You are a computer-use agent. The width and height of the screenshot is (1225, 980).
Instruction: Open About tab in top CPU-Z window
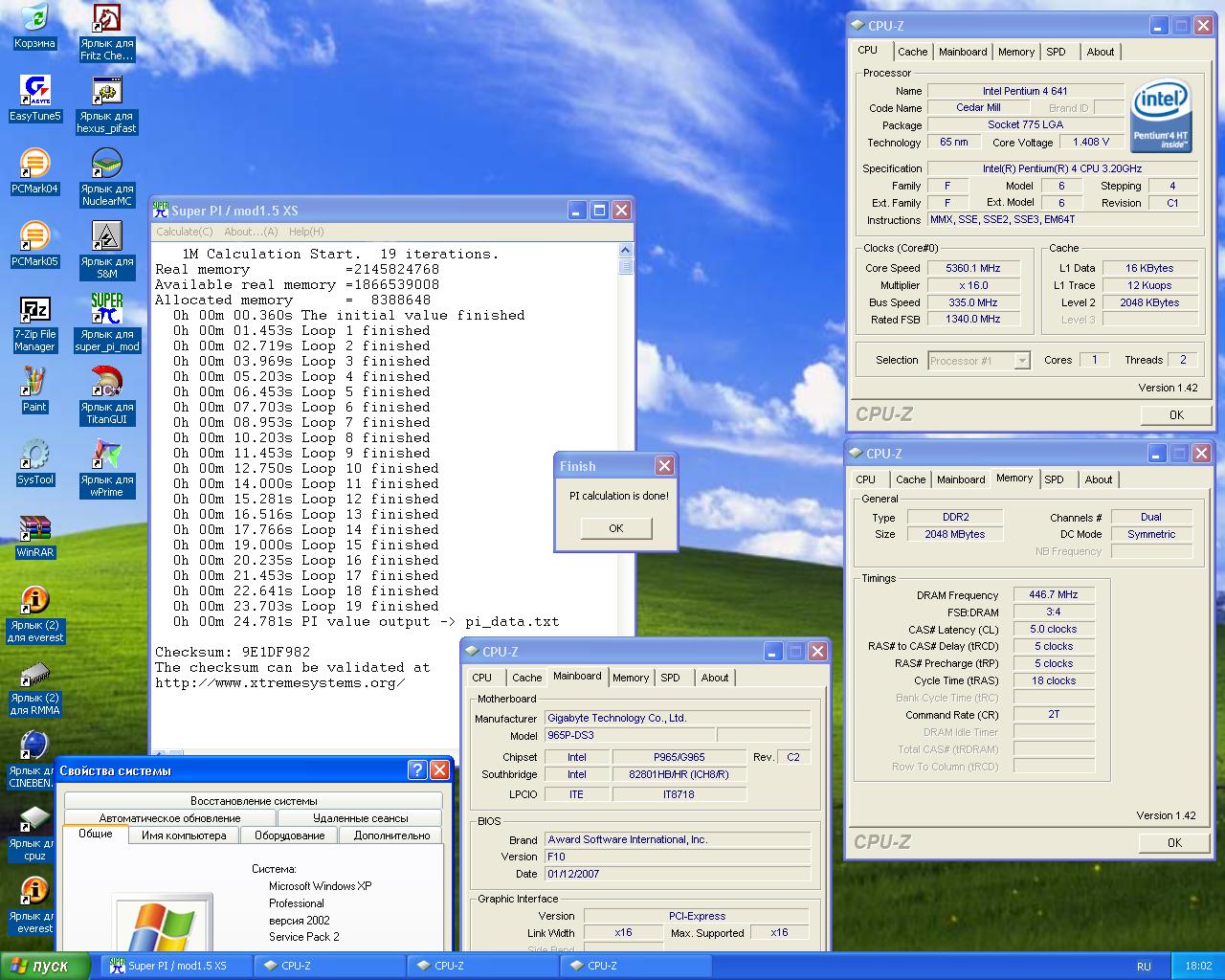tap(1101, 52)
